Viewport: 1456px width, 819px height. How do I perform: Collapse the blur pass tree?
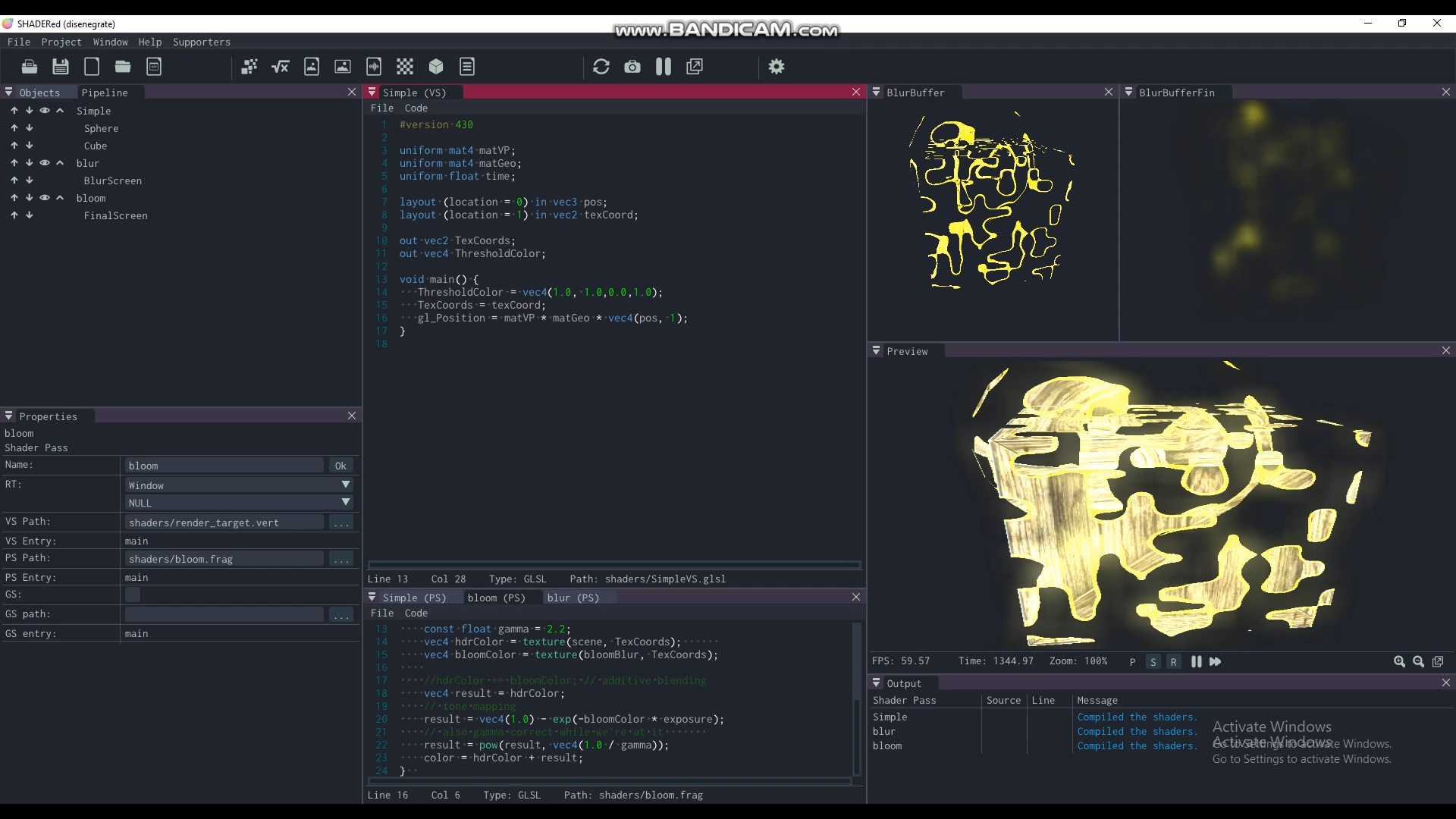pos(60,163)
